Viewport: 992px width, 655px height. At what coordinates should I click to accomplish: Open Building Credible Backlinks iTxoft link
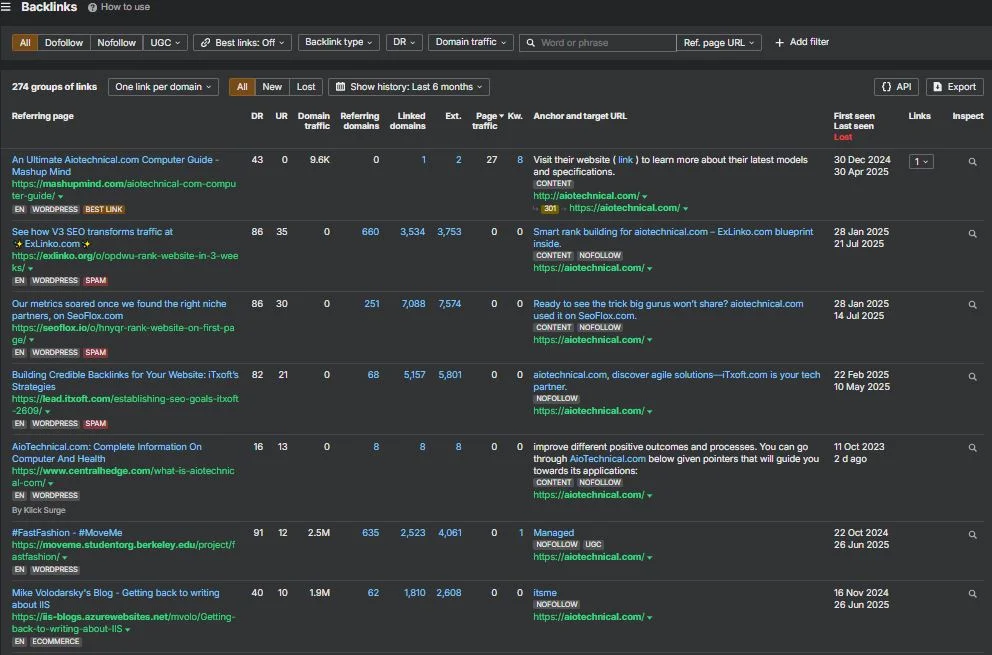tap(125, 380)
